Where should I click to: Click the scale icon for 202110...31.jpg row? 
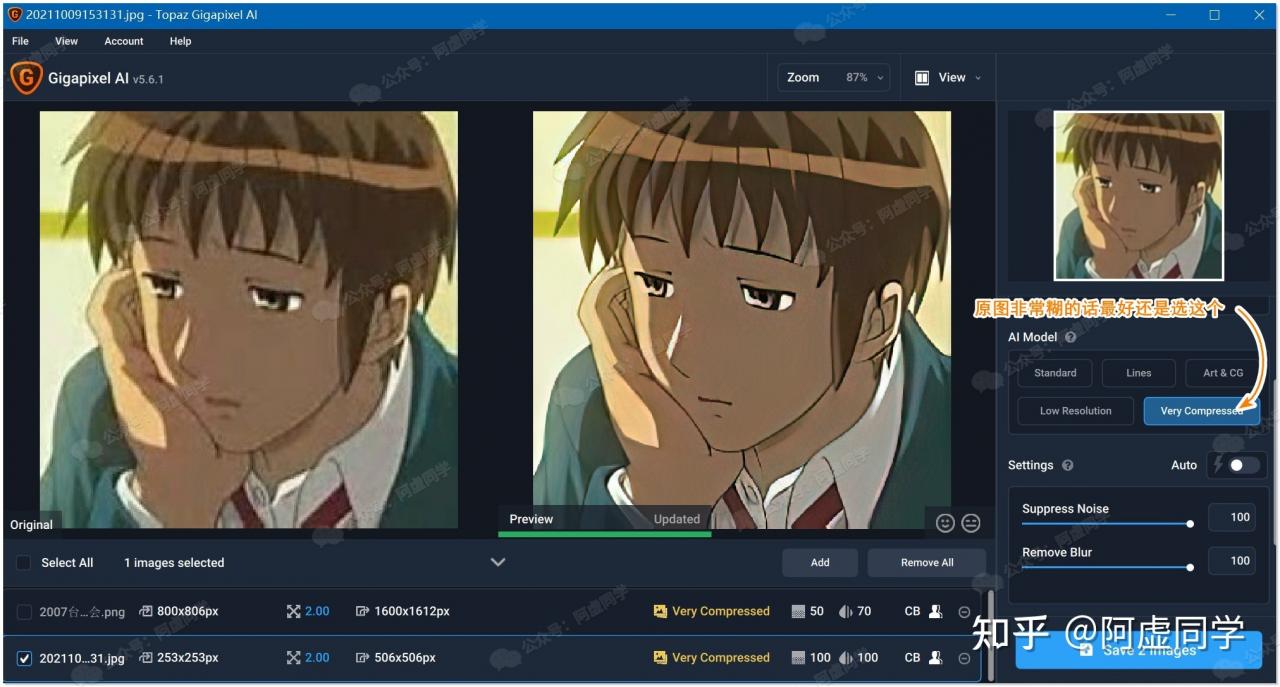coord(293,658)
